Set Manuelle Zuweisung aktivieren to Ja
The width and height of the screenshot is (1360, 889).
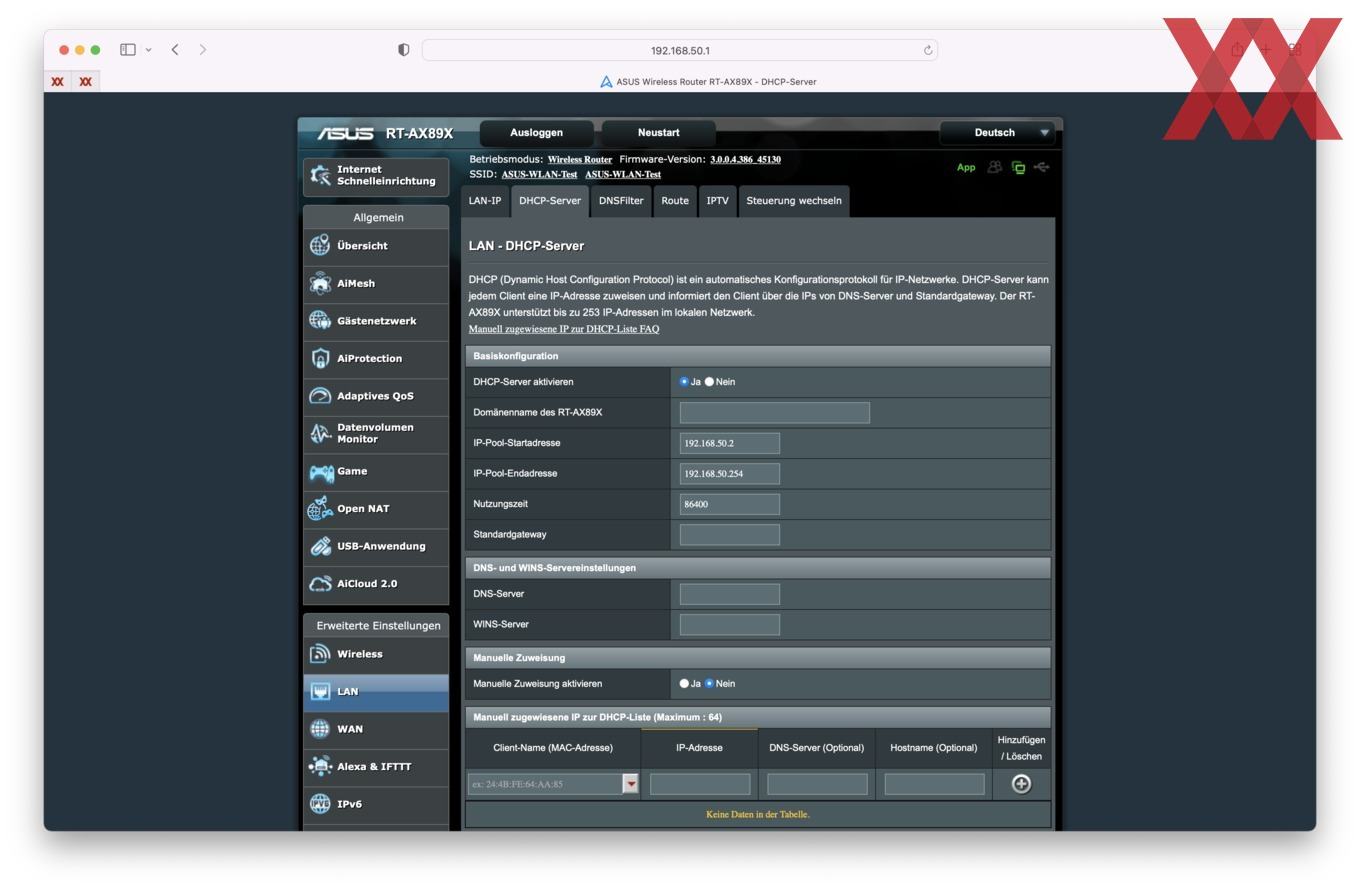684,684
